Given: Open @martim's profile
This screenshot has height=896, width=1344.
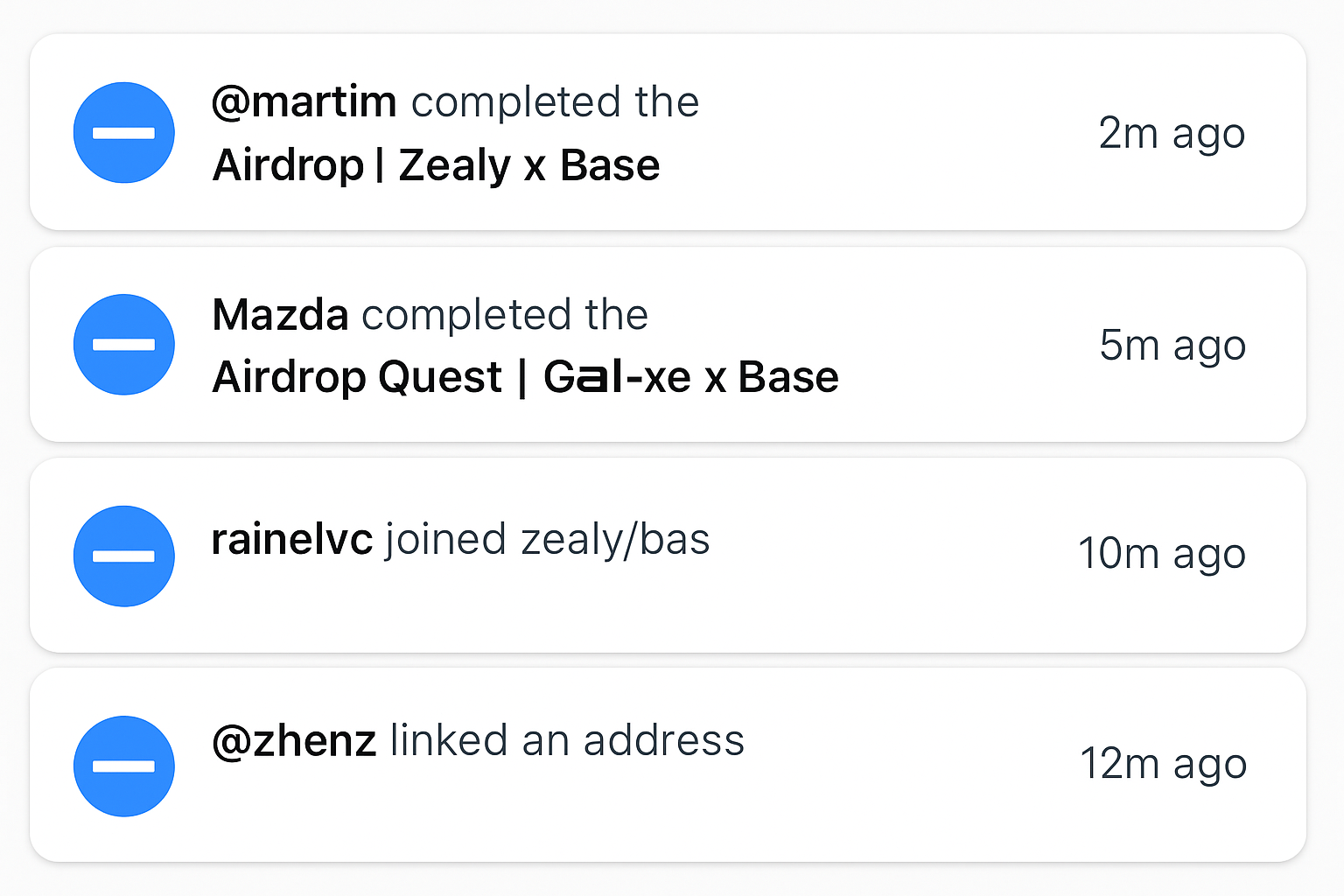Looking at the screenshot, I should coord(304,101).
